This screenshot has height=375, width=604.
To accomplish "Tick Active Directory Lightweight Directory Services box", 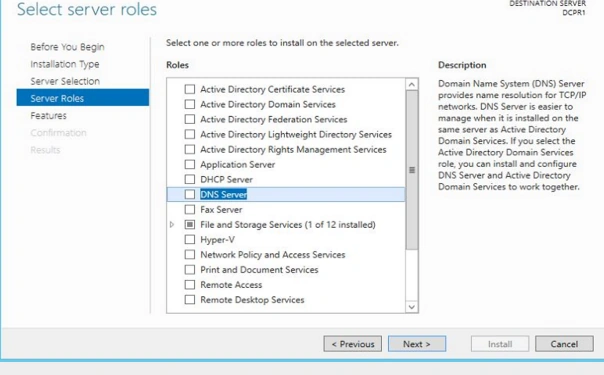I will click(190, 134).
